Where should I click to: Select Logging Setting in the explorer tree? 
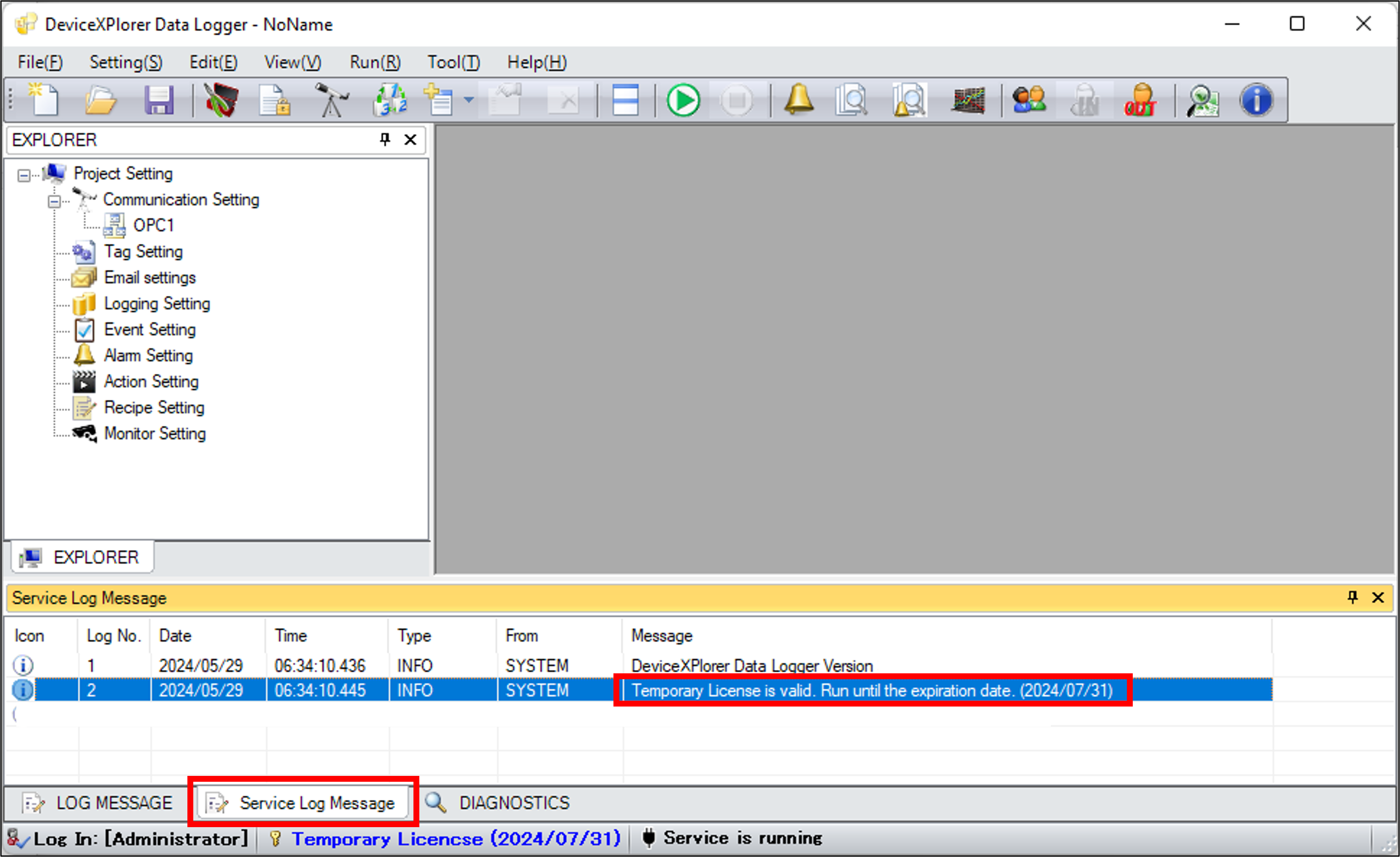click(157, 303)
